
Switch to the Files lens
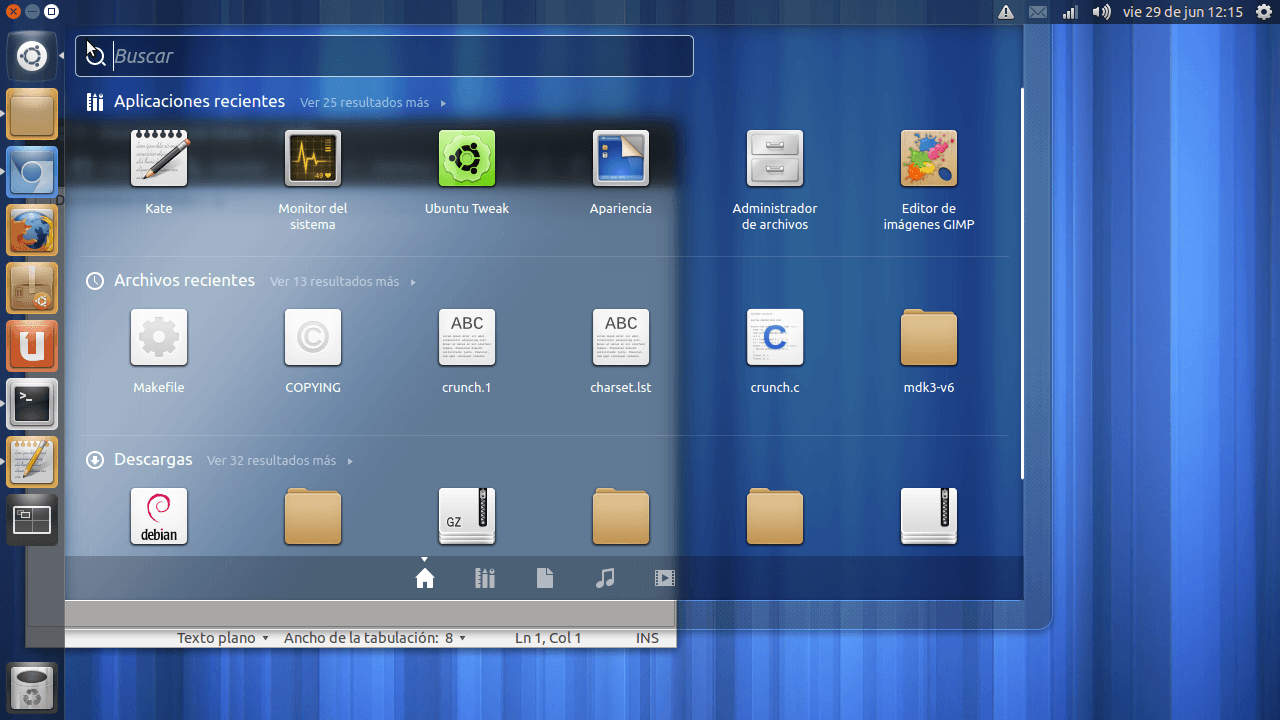pos(545,578)
